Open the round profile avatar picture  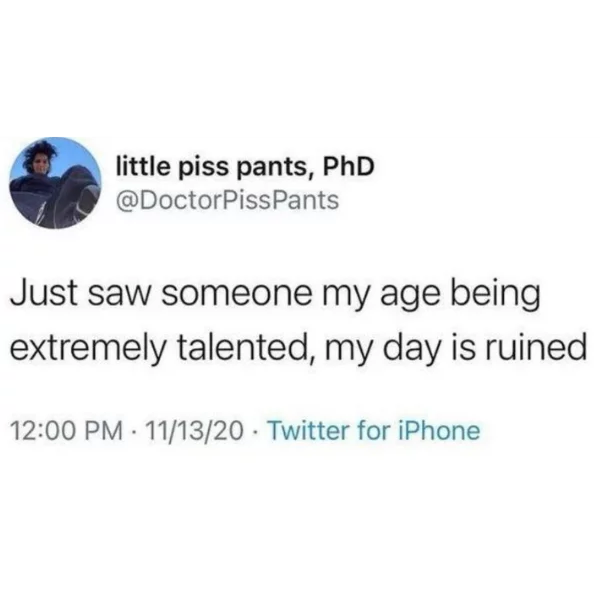[x=55, y=183]
